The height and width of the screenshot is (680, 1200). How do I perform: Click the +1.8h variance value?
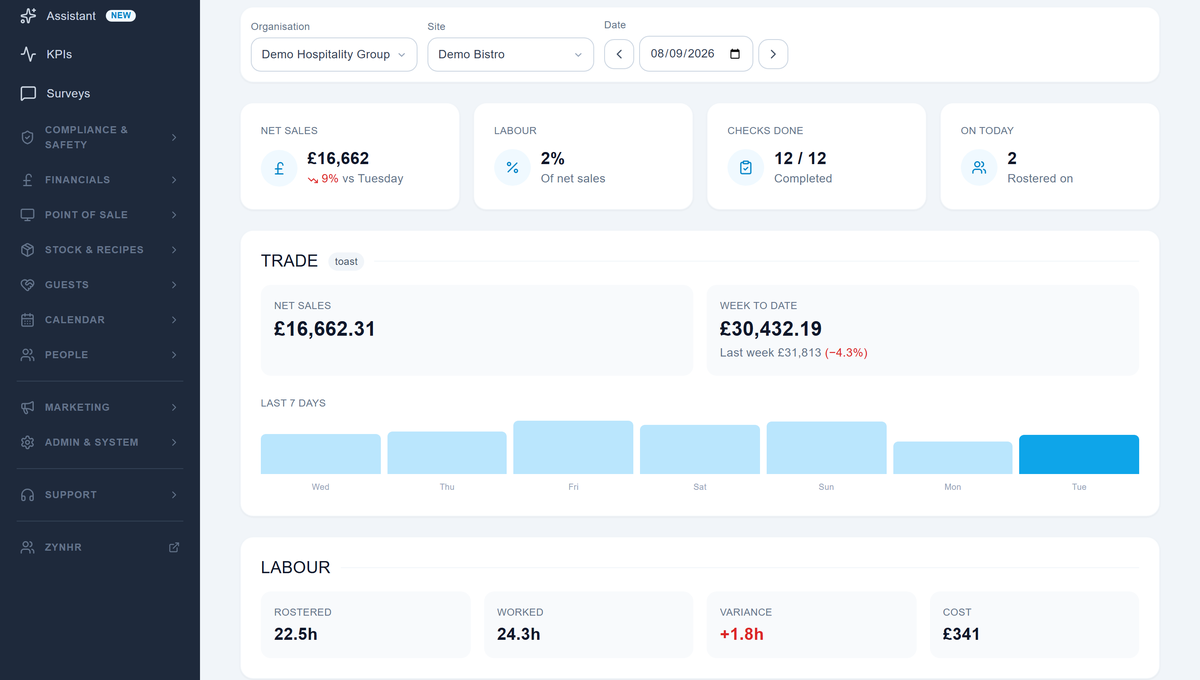click(x=742, y=634)
